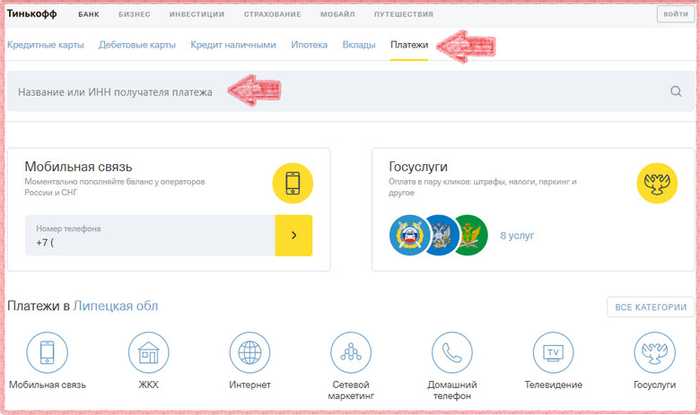Image resolution: width=700 pixels, height=415 pixels.
Task: Click the Войти login button
Action: point(675,14)
